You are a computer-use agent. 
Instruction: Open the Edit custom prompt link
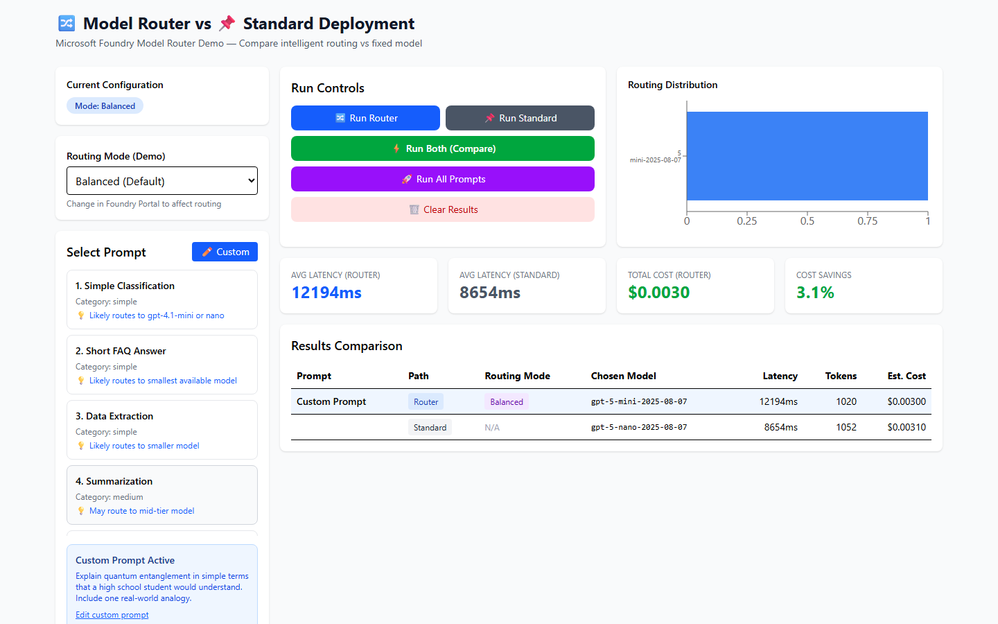[x=112, y=614]
